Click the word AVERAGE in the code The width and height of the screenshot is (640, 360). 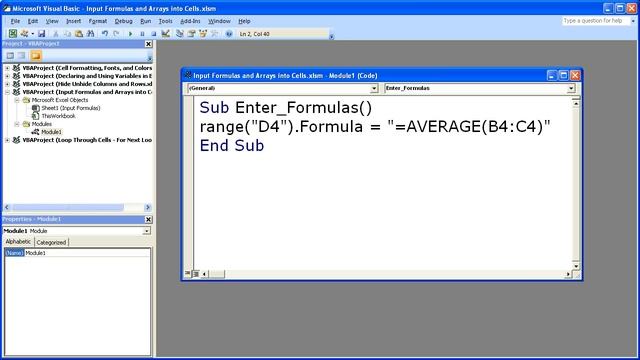click(x=443, y=127)
